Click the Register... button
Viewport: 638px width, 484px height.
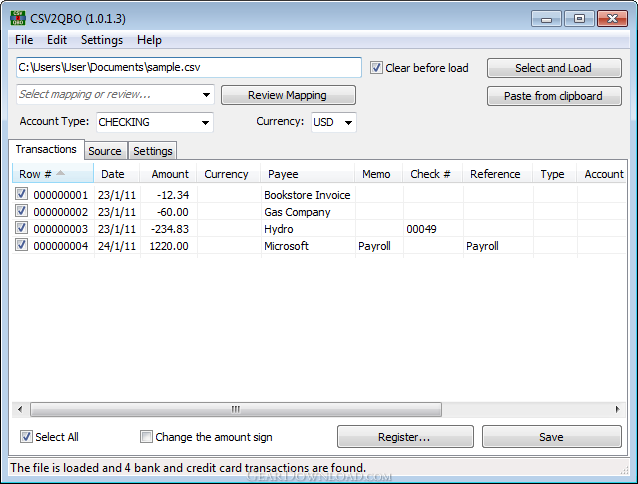405,437
